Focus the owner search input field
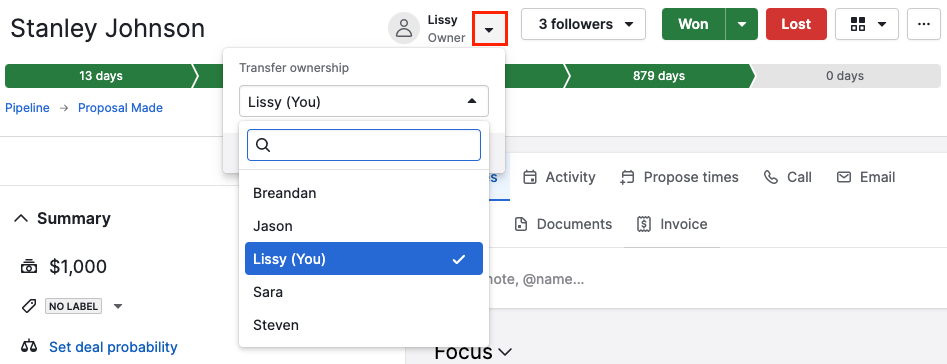The height and width of the screenshot is (364, 947). [x=364, y=145]
